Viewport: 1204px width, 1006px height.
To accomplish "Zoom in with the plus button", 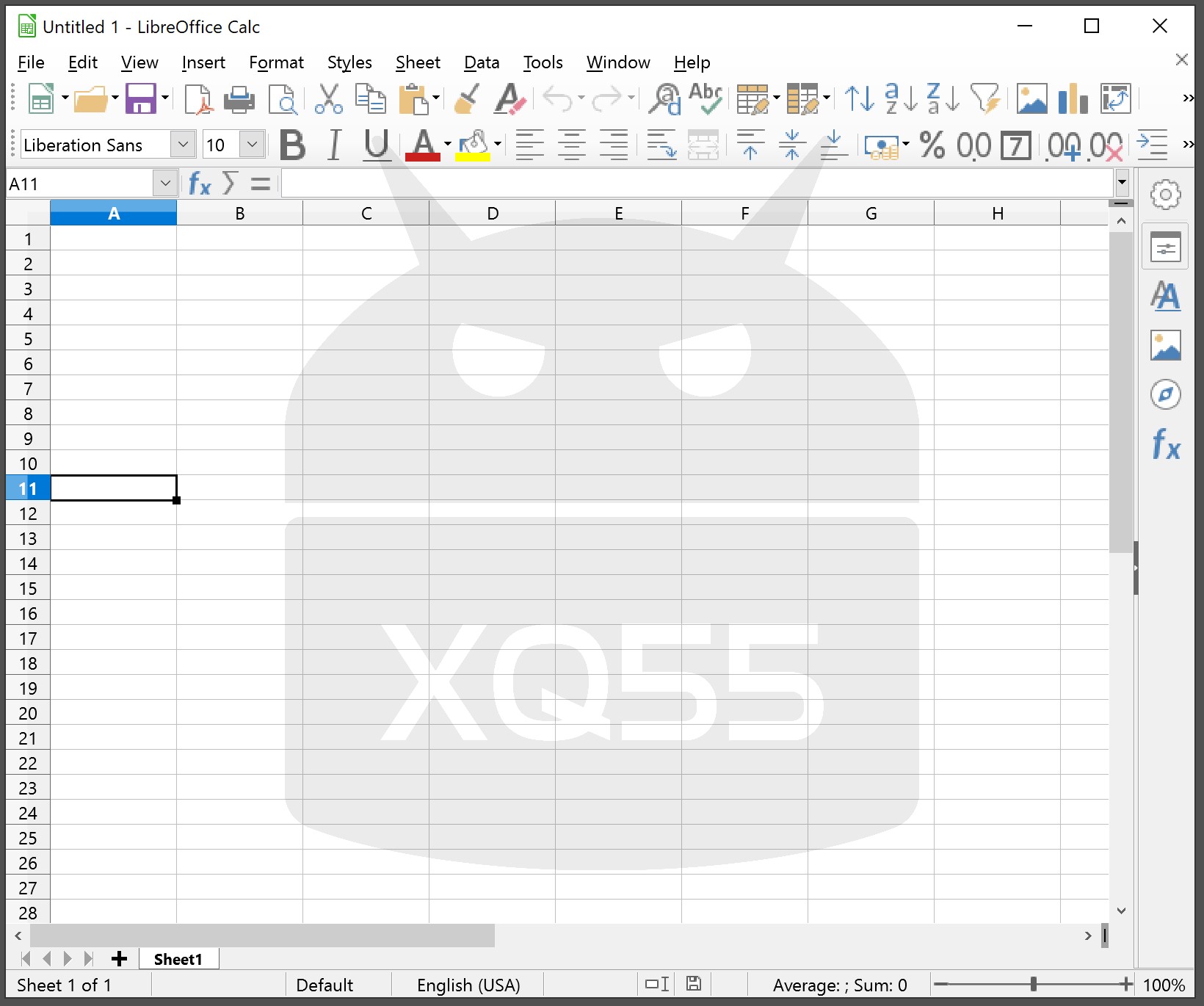I will tap(1126, 984).
